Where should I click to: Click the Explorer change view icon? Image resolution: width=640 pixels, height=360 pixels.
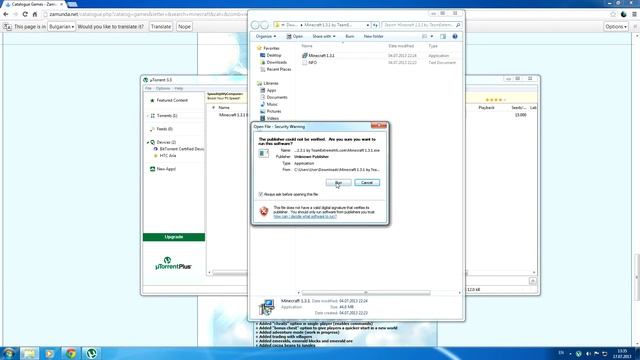(424, 36)
